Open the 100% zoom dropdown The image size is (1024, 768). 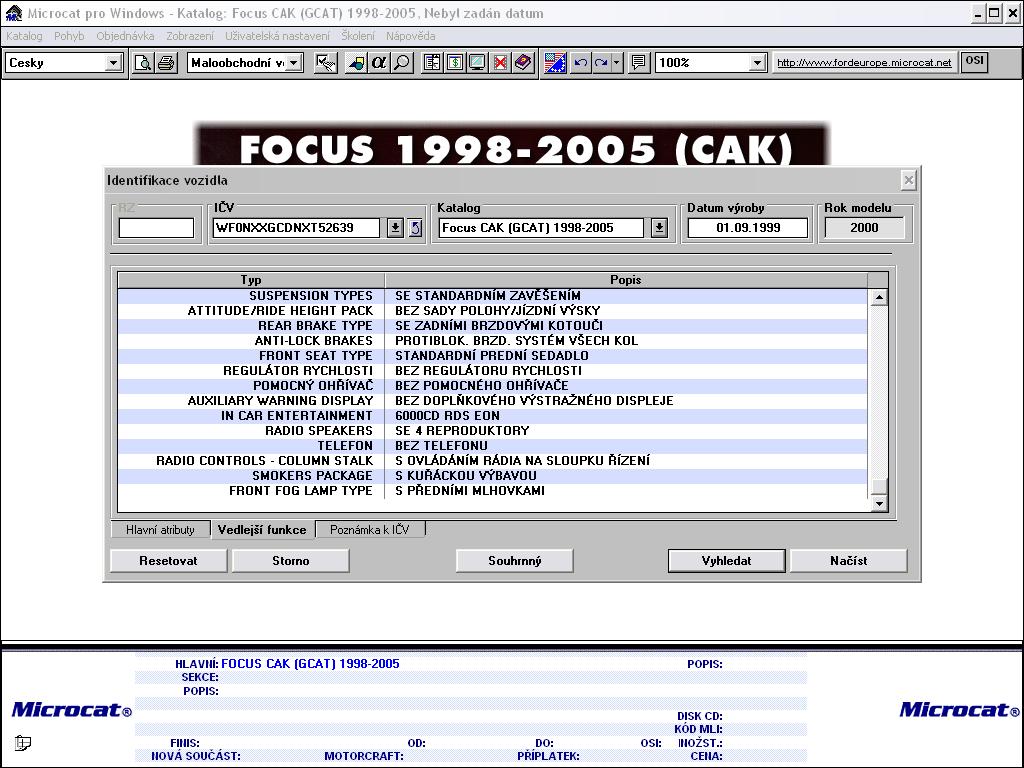click(757, 63)
